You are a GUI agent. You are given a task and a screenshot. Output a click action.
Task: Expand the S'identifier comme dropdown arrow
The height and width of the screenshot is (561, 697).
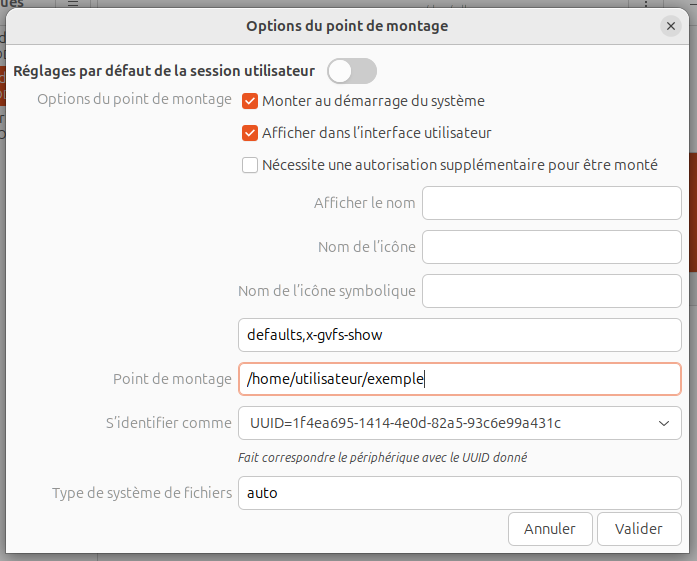tap(664, 423)
